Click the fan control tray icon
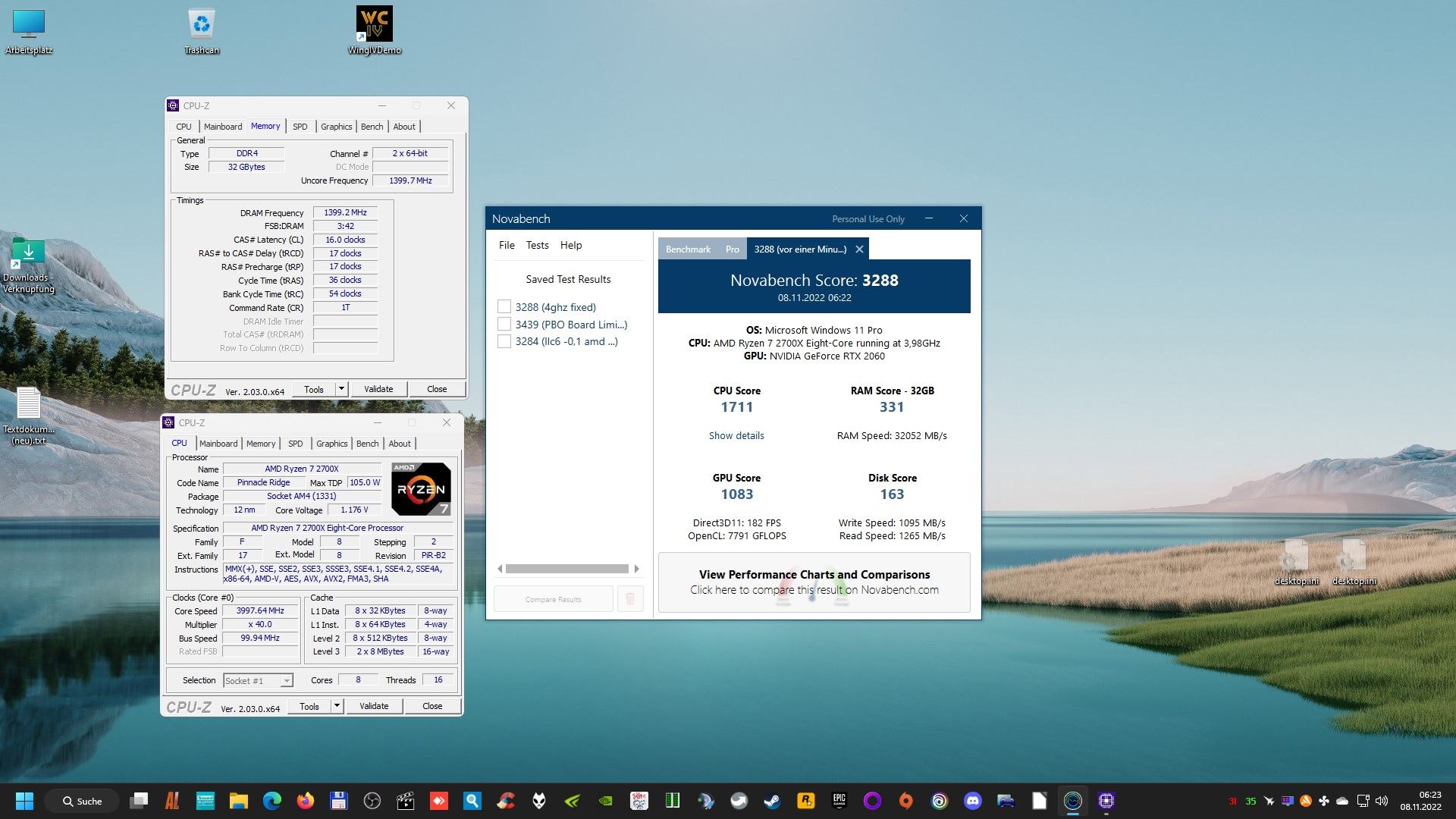The height and width of the screenshot is (819, 1456). pyautogui.click(x=1324, y=801)
